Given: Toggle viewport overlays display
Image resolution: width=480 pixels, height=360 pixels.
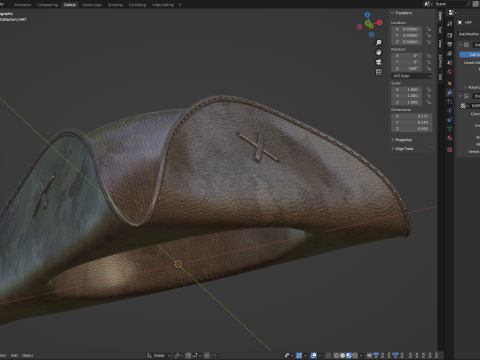Looking at the screenshot, I should click(x=314, y=355).
